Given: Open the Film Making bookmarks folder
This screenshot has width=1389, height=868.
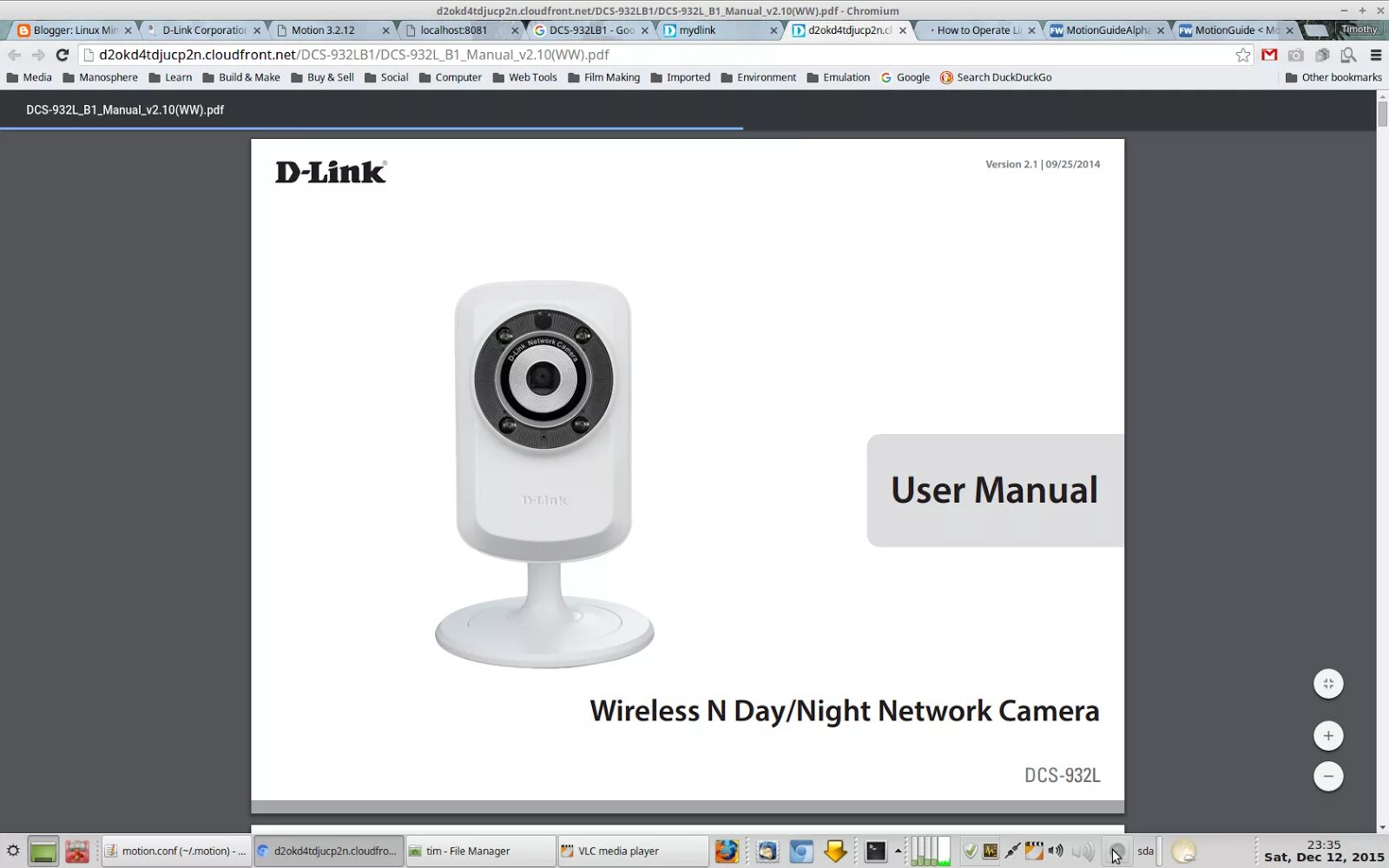Looking at the screenshot, I should (x=604, y=77).
